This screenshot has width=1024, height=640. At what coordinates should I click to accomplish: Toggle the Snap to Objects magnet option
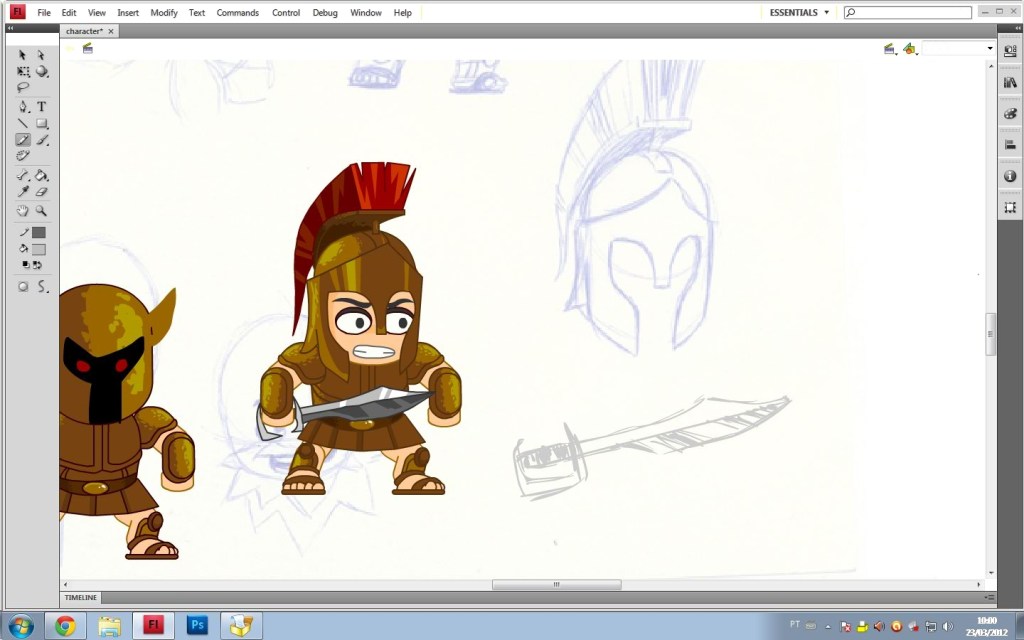click(23, 287)
